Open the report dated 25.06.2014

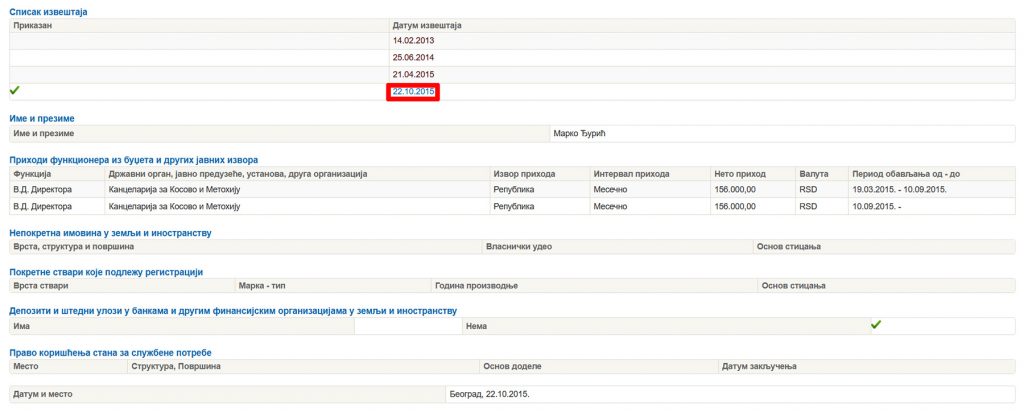(413, 58)
